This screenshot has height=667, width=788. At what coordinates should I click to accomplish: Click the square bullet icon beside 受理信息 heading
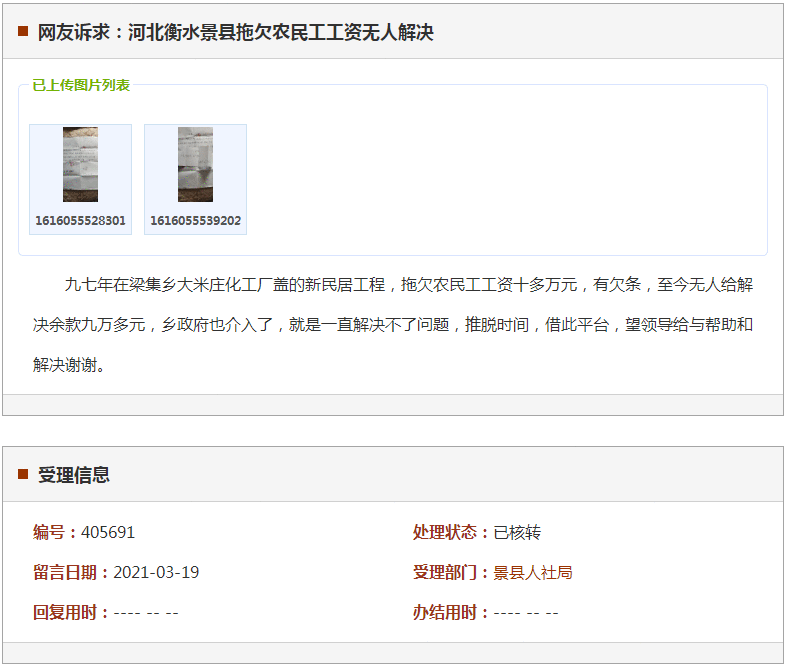[x=23, y=474]
